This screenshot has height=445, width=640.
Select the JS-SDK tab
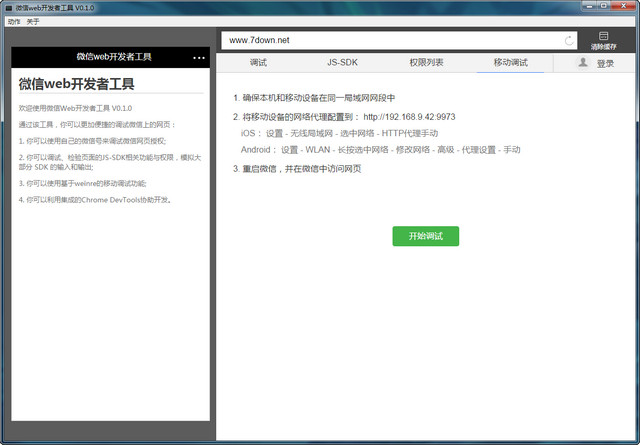342,63
